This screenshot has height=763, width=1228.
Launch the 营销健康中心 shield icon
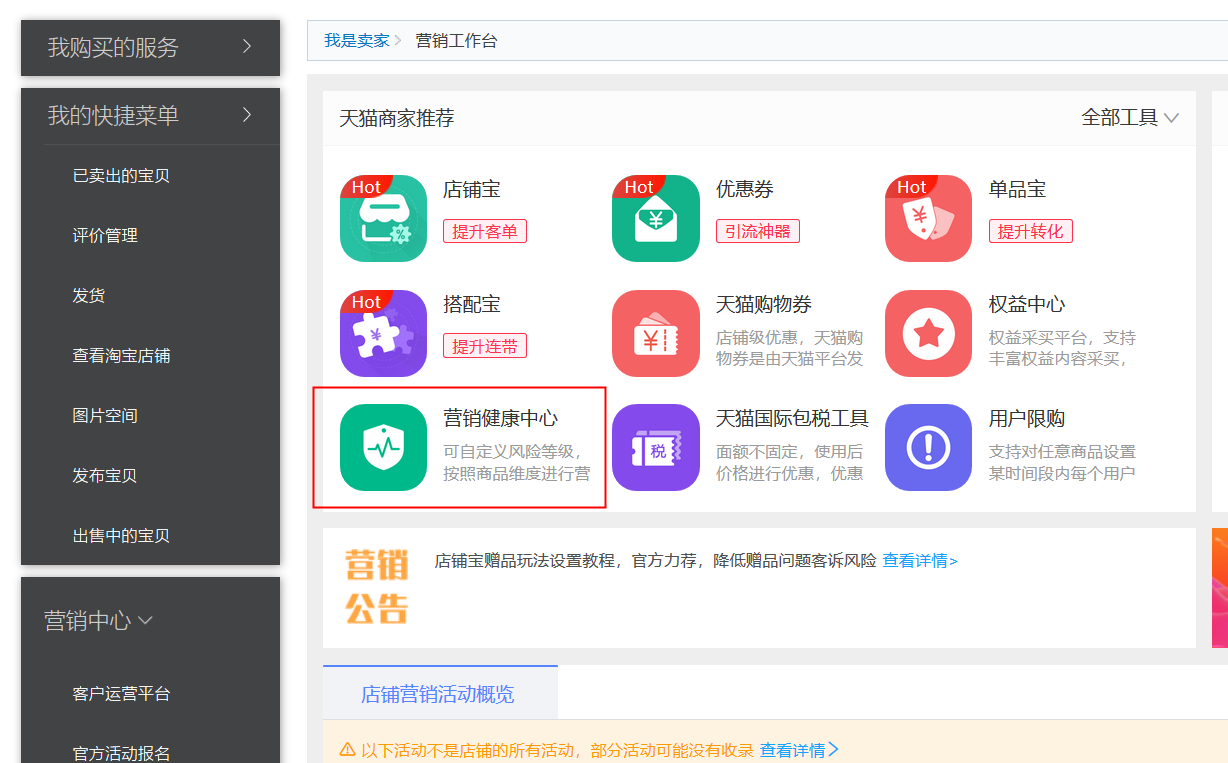pyautogui.click(x=383, y=447)
